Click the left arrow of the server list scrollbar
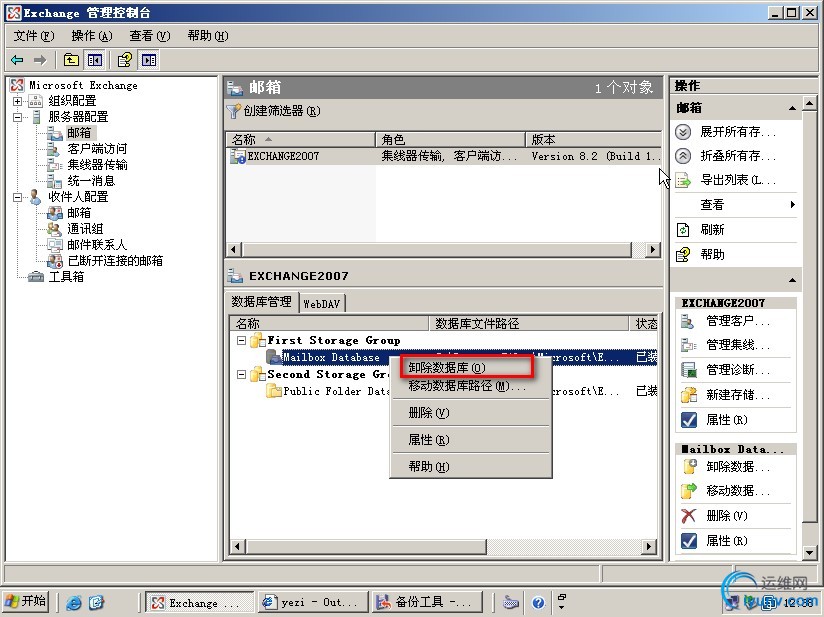Image resolution: width=824 pixels, height=617 pixels. (234, 249)
